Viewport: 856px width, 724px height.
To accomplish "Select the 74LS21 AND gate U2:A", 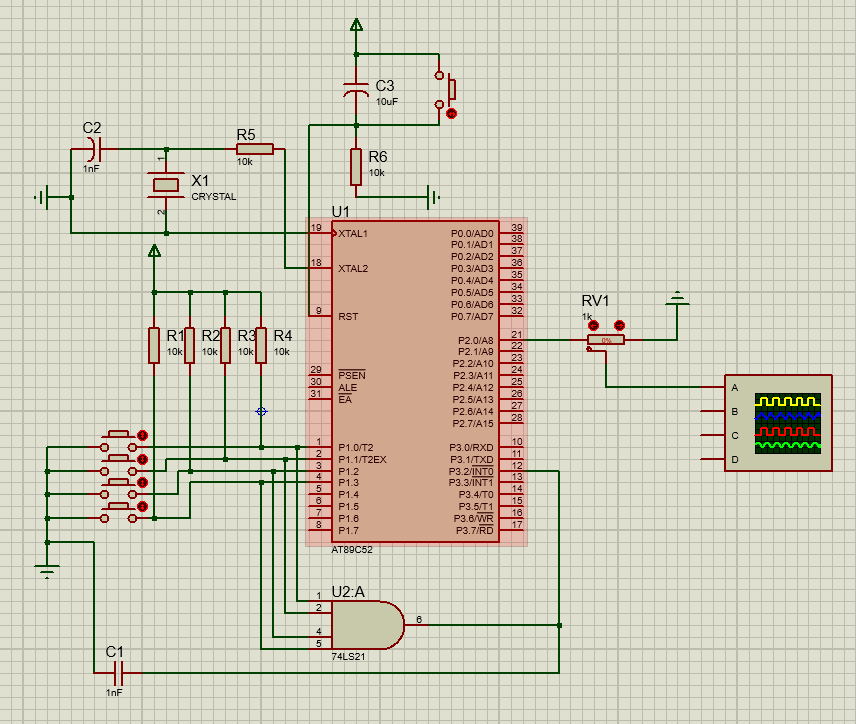I will tap(365, 625).
